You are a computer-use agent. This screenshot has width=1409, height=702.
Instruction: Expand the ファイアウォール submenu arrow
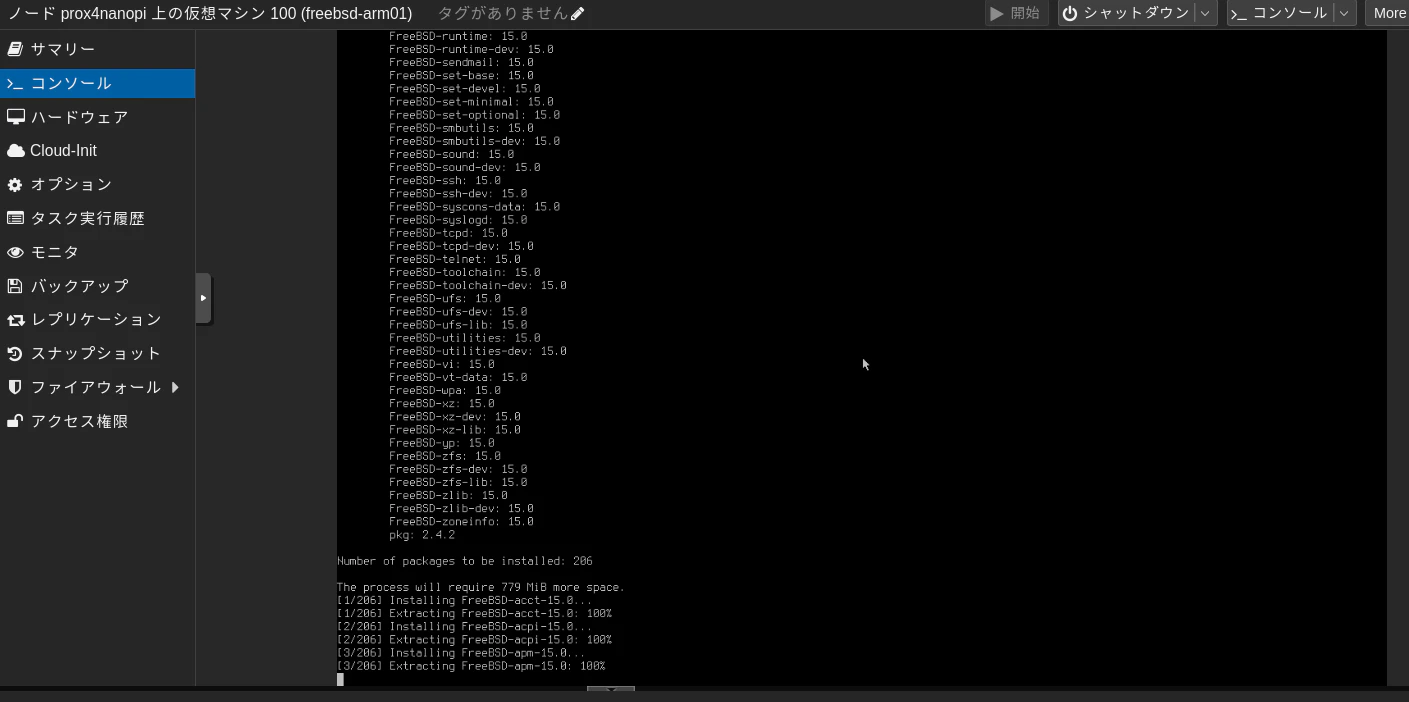(175, 387)
